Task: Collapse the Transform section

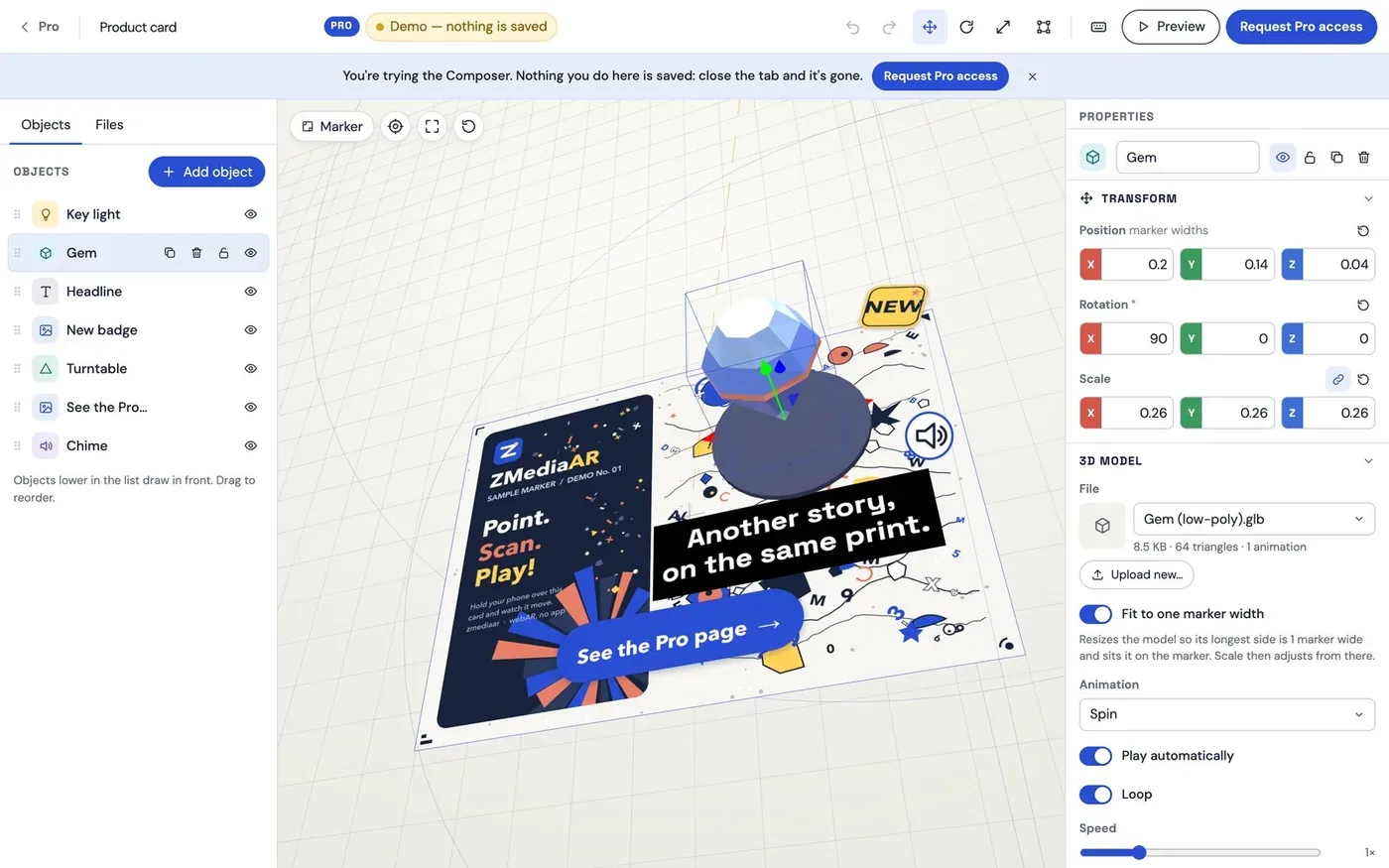Action: tap(1368, 198)
